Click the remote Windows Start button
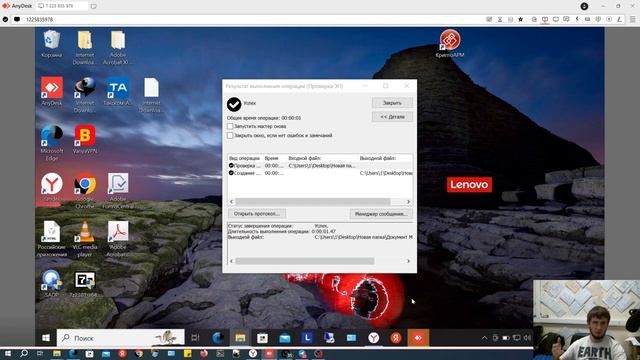 [46, 338]
